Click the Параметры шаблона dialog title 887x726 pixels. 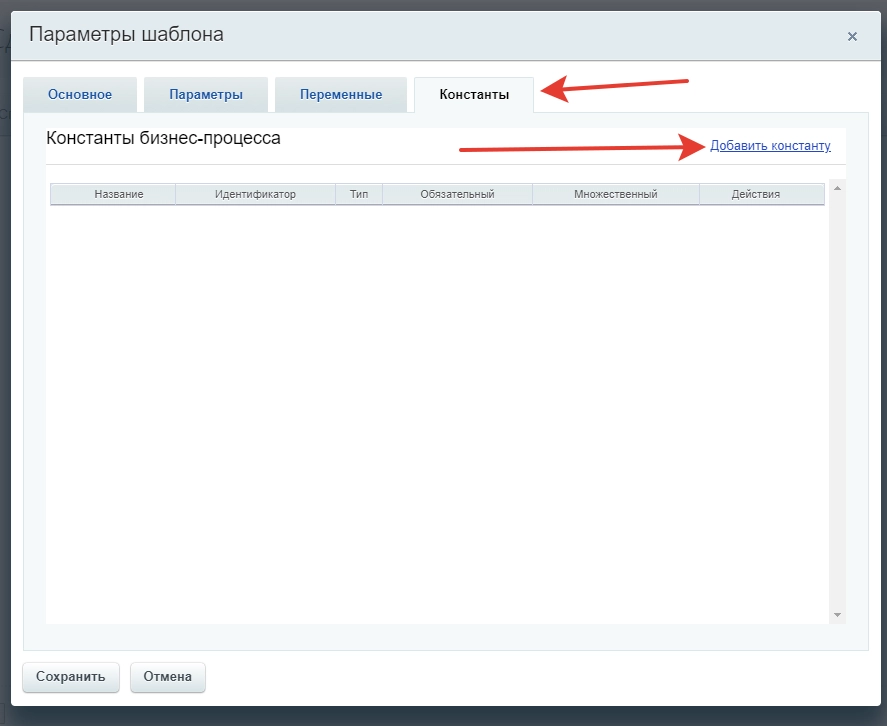click(126, 35)
